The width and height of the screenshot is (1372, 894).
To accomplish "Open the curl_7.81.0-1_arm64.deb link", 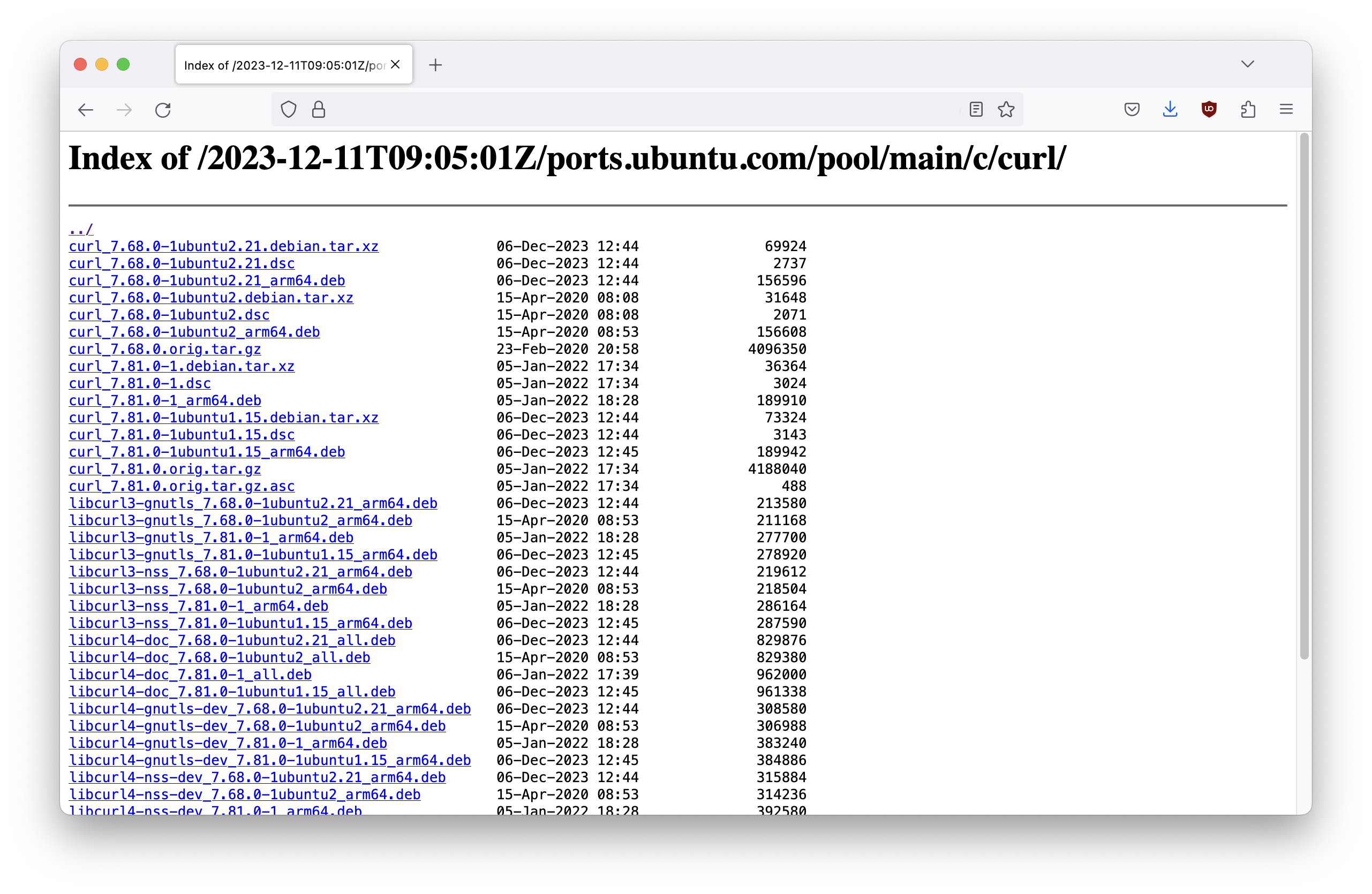I will point(164,400).
